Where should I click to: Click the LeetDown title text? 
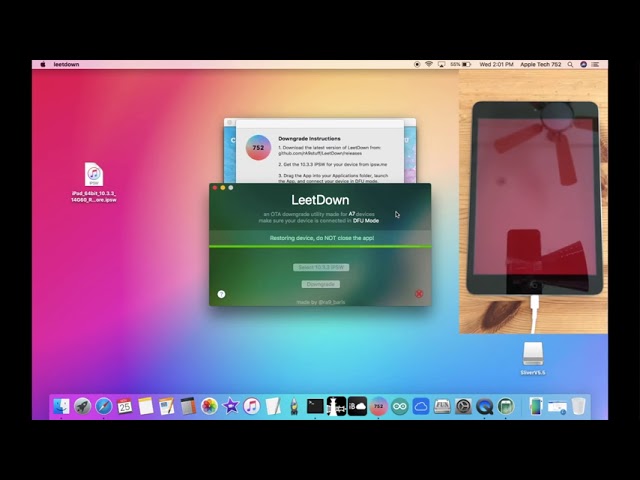(320, 200)
